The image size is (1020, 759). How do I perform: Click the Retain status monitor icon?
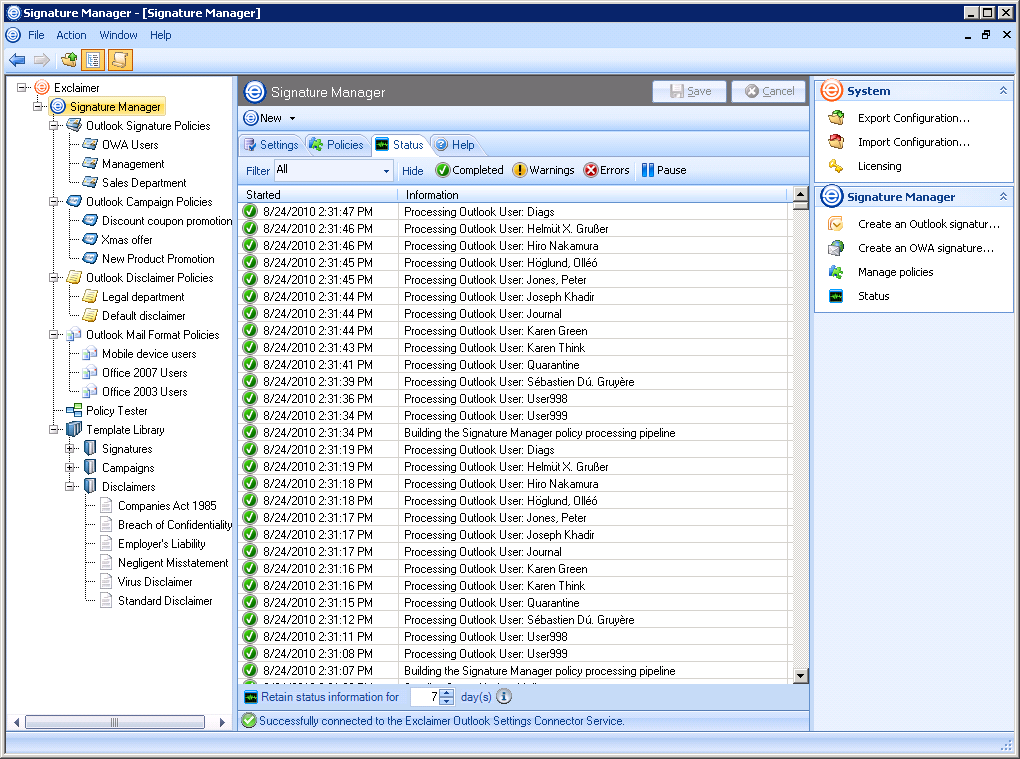pos(250,697)
